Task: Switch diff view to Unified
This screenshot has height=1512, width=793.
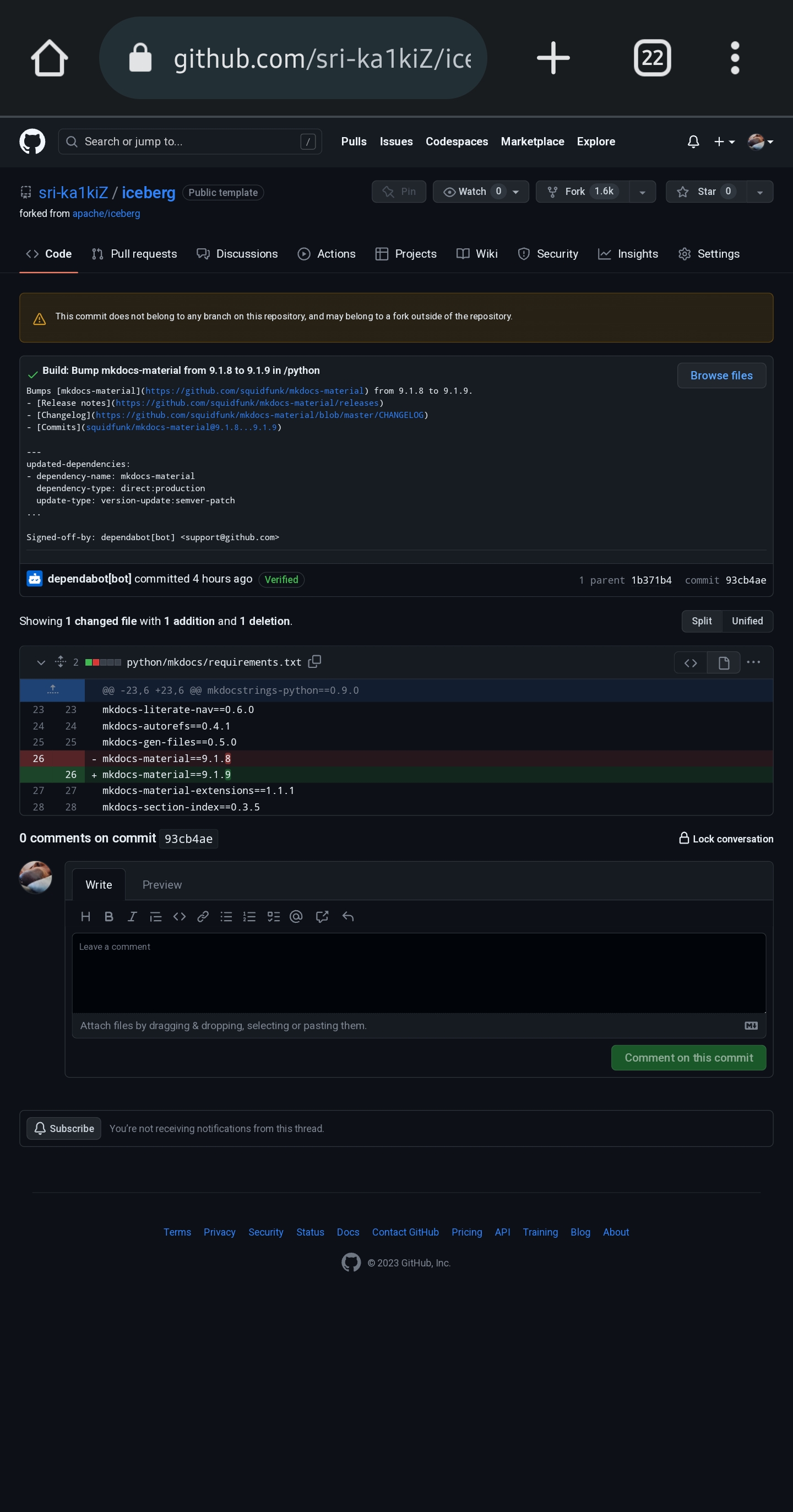Action: 747,621
